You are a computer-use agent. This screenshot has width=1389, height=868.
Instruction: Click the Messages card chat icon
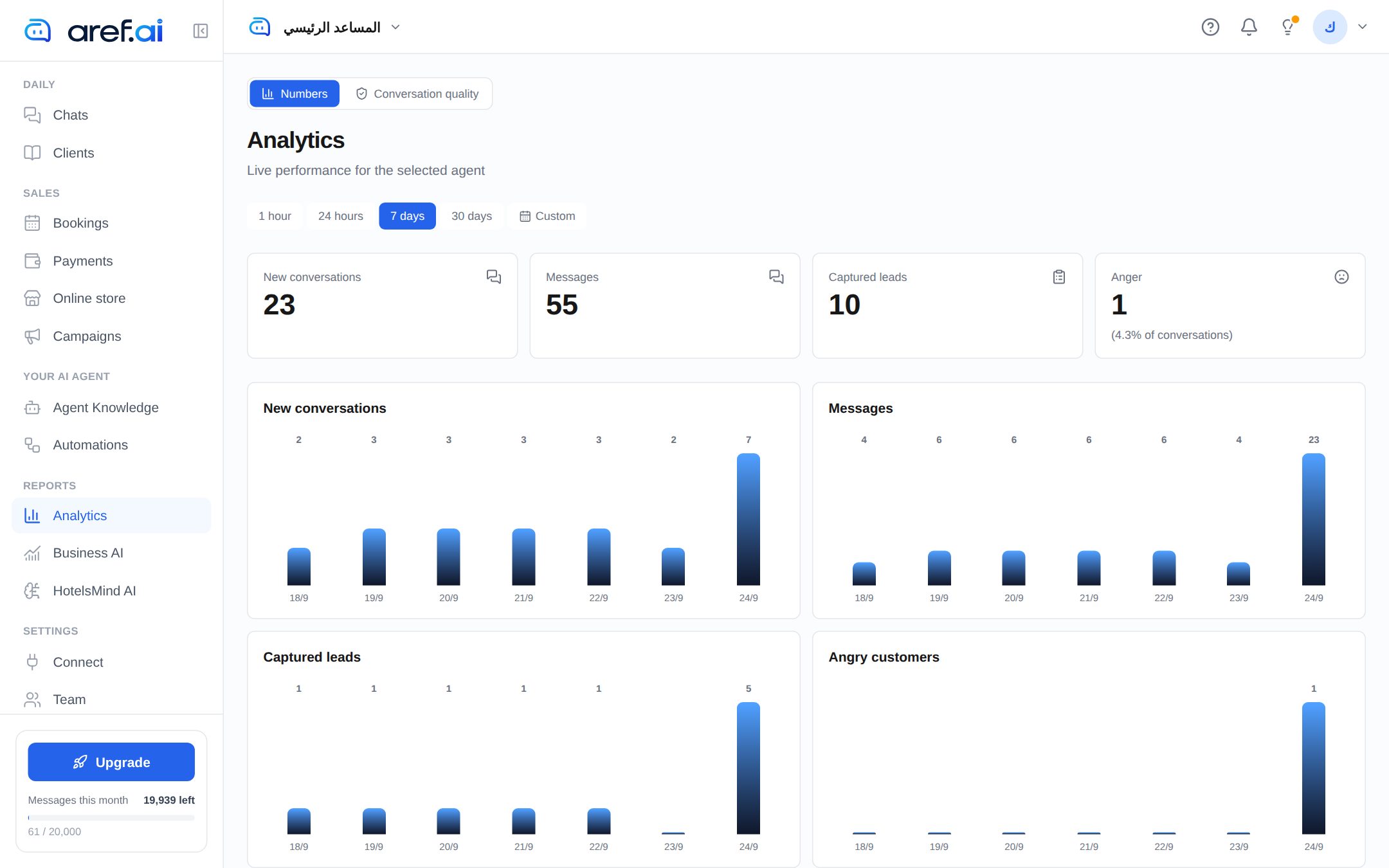click(x=776, y=276)
